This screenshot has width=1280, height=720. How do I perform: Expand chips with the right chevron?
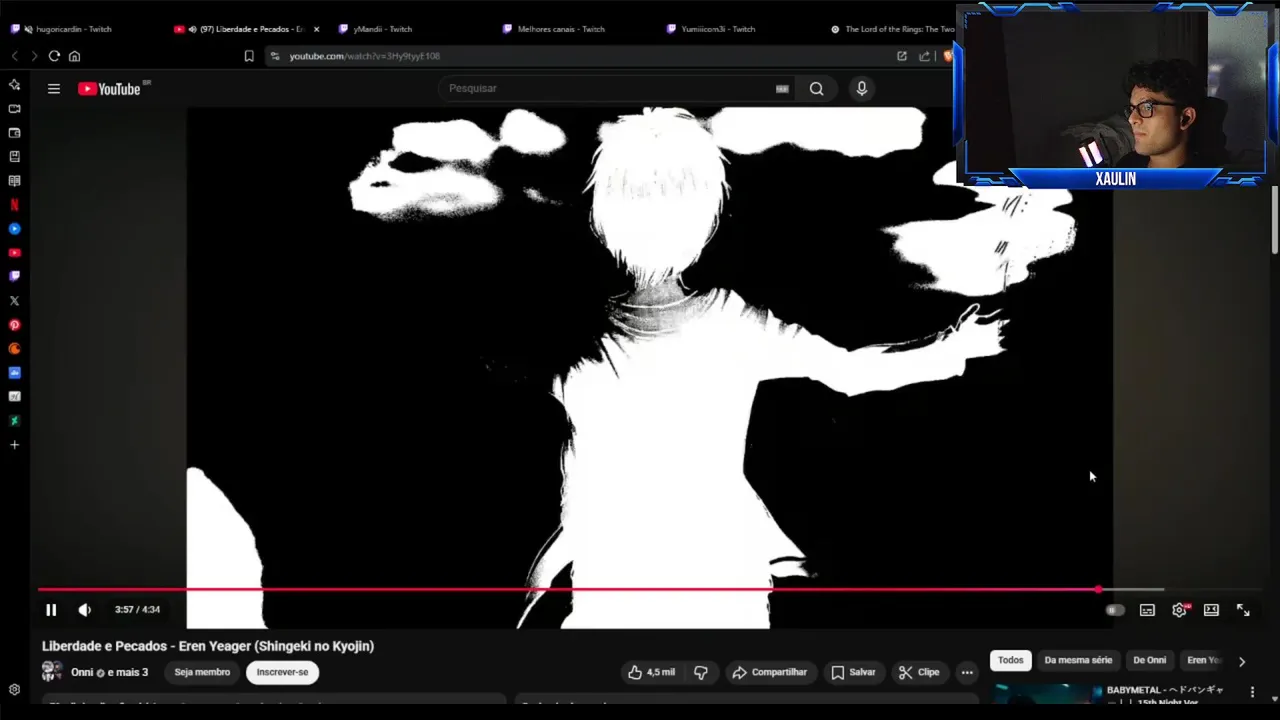[x=1242, y=661]
